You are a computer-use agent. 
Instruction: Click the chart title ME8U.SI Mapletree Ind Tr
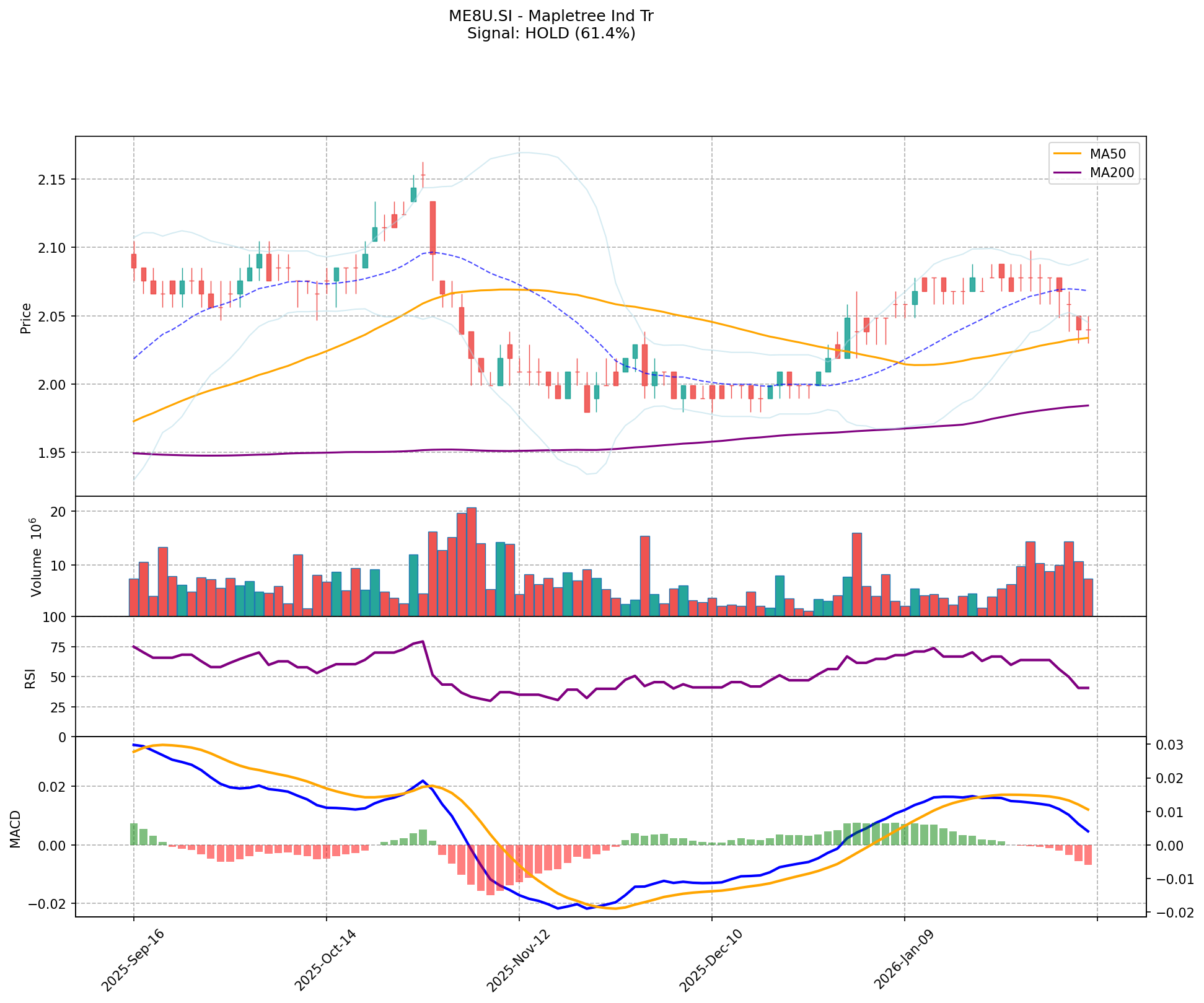(x=551, y=16)
